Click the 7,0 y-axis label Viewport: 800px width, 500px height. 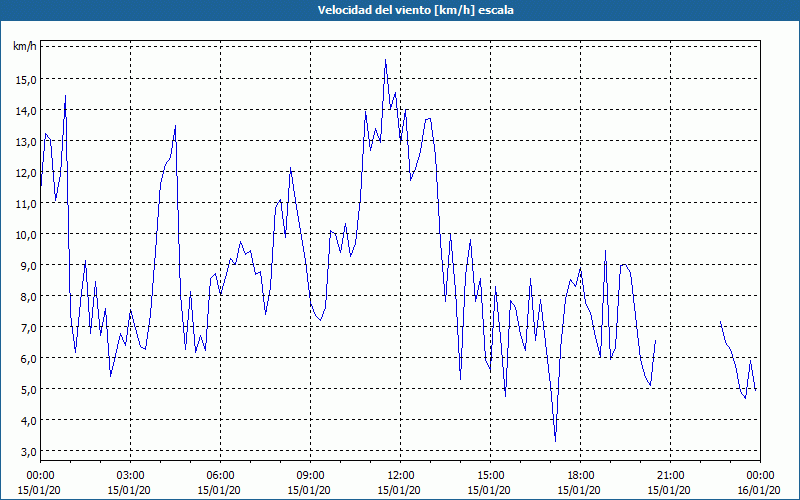point(29,328)
